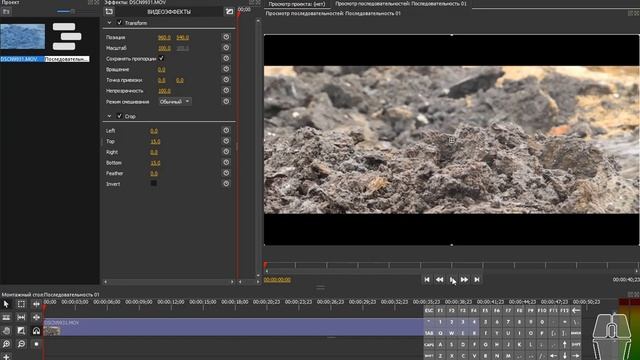Select the Transition tool
The image size is (640, 360).
pos(21,331)
